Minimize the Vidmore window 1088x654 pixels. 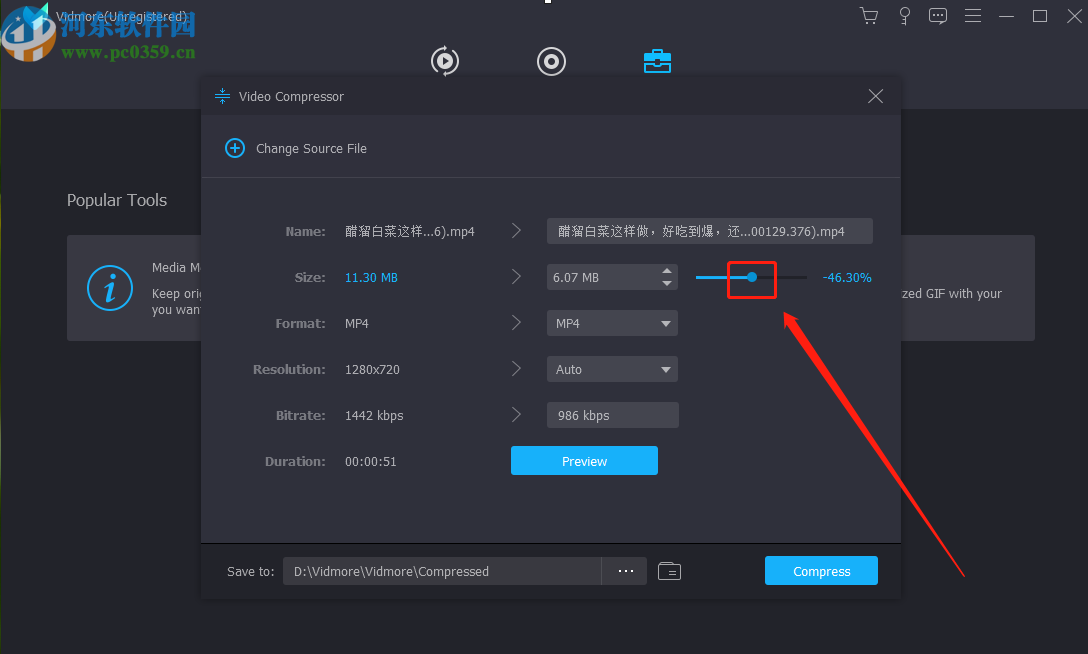(1006, 16)
